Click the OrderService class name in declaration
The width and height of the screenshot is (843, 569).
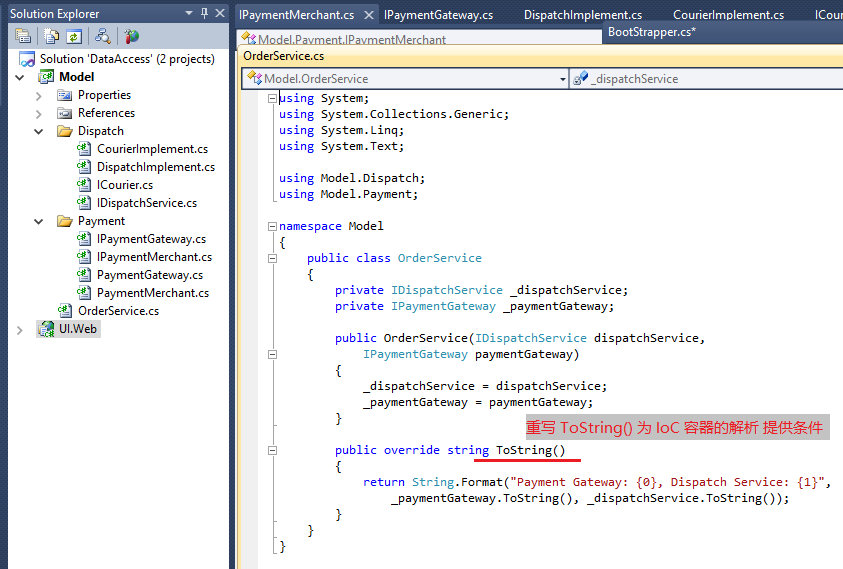point(440,258)
